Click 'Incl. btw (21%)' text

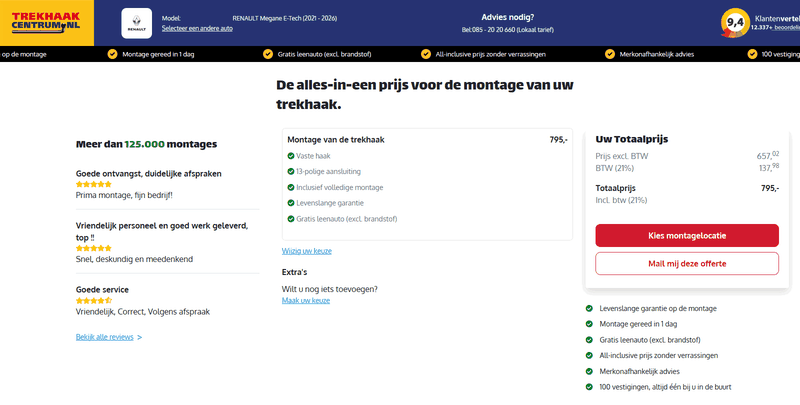[621, 200]
